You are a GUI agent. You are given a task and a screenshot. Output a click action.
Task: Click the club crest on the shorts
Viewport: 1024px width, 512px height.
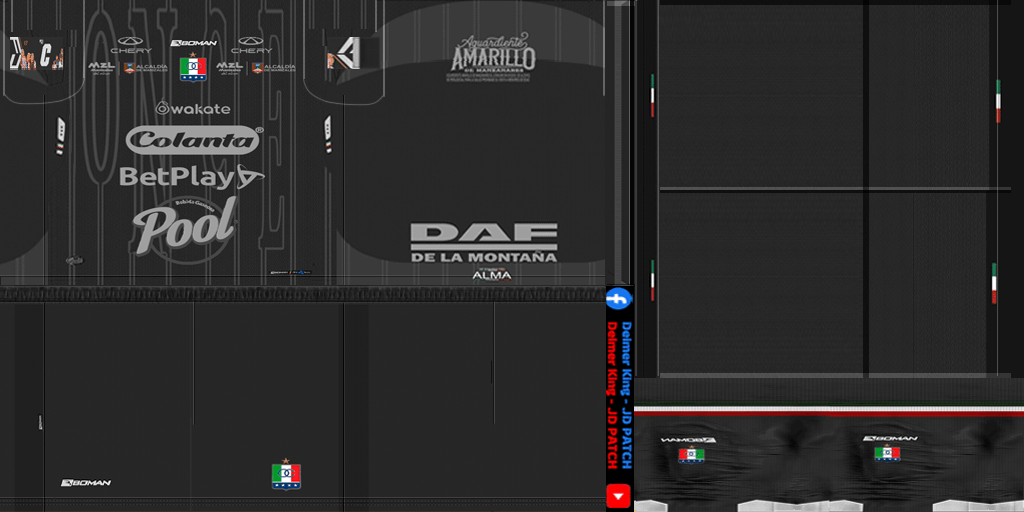tap(286, 474)
